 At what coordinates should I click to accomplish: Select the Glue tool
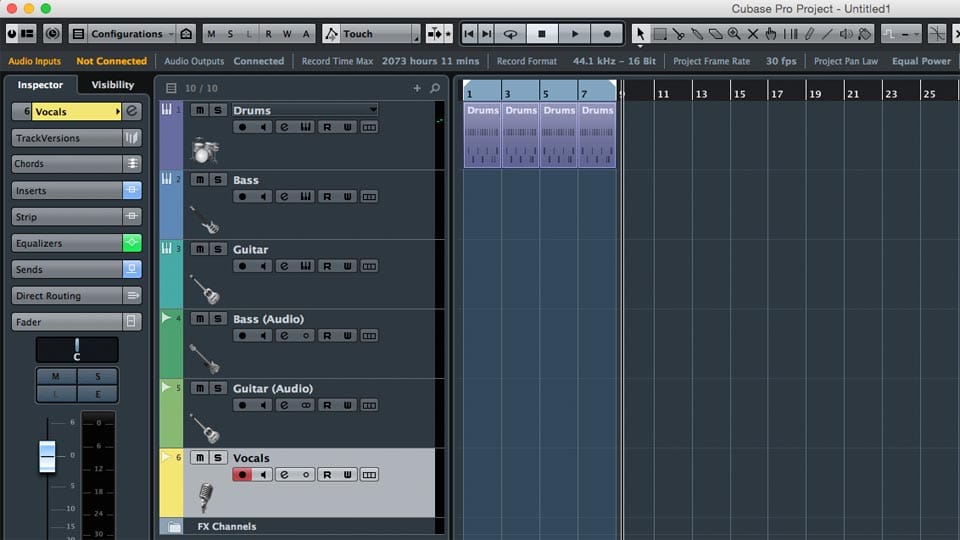click(x=697, y=34)
